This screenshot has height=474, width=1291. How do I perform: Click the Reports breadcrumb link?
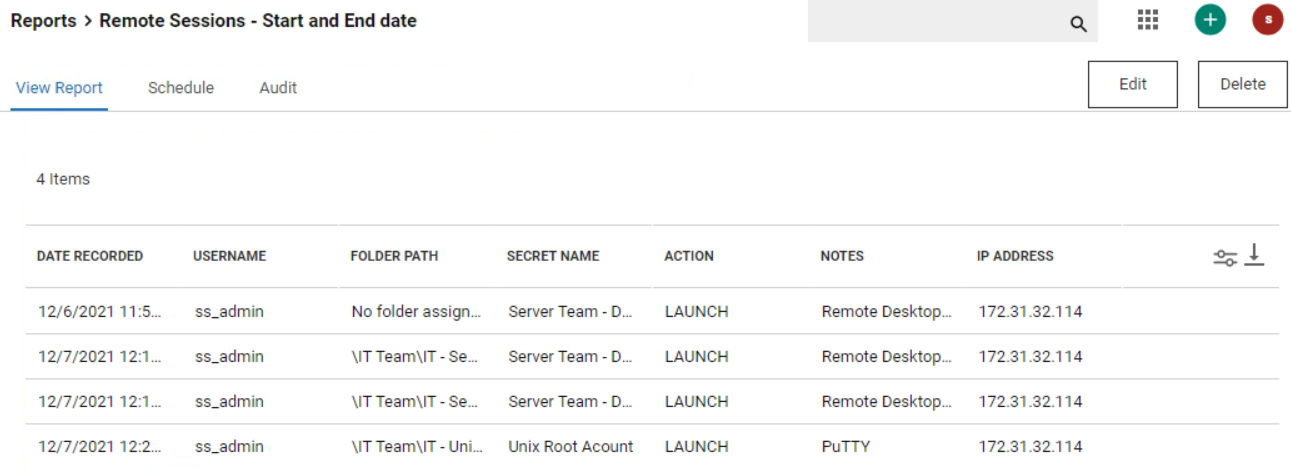tap(44, 20)
